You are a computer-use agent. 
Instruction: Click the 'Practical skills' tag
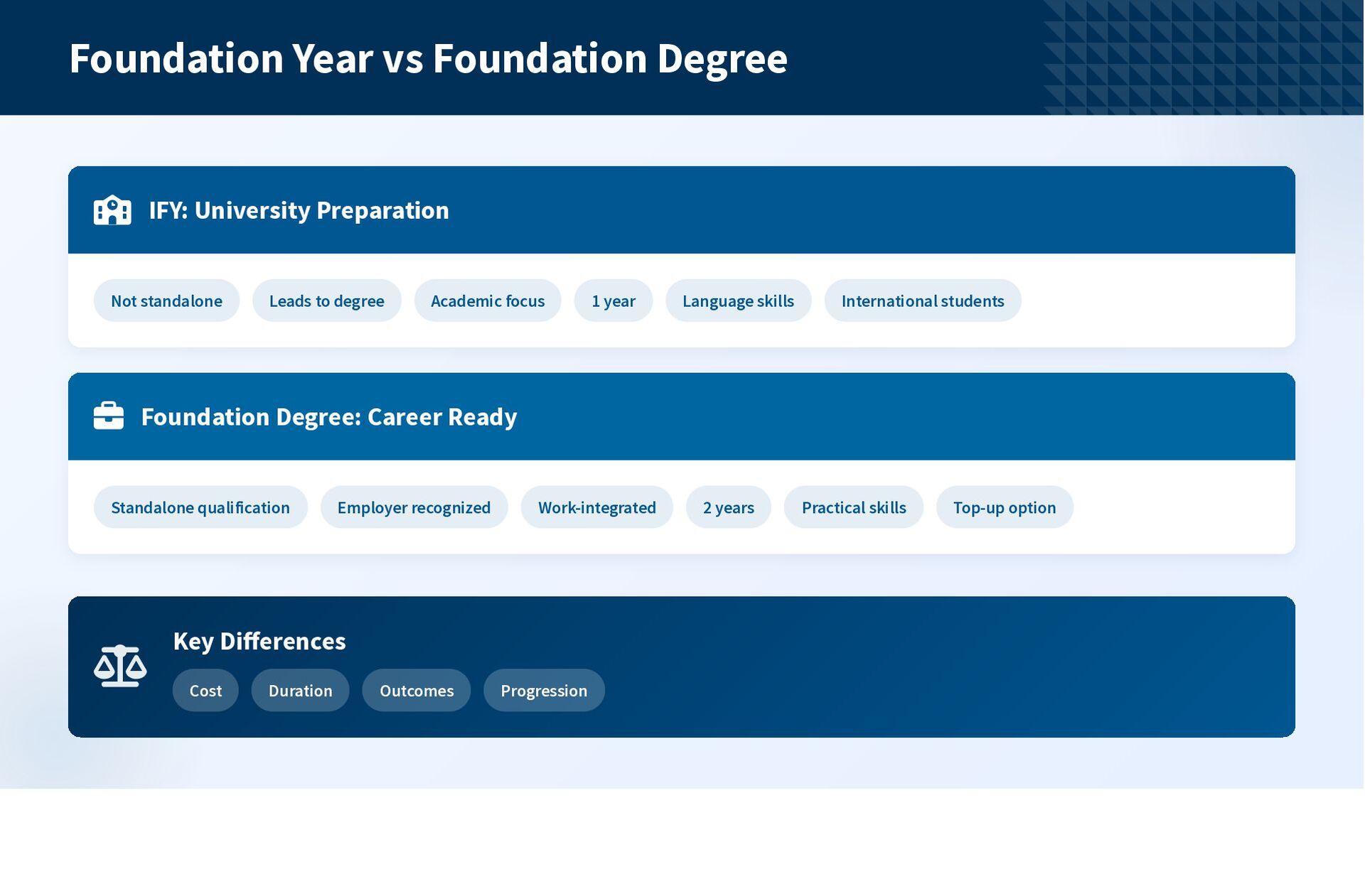pos(854,507)
